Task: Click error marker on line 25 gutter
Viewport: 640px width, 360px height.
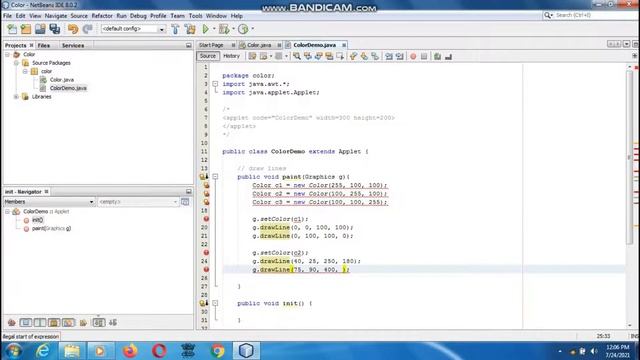Action: click(206, 269)
